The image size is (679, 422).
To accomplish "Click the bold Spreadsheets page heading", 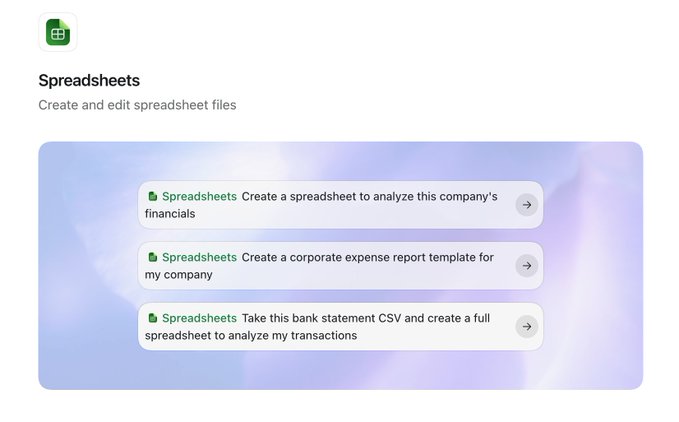I will click(x=89, y=81).
